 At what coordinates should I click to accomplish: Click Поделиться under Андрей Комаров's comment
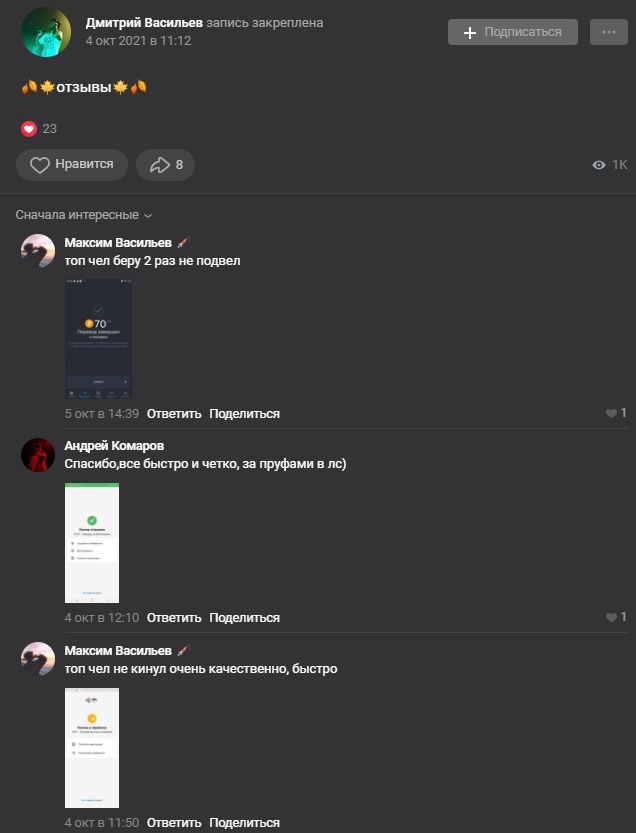point(244,618)
